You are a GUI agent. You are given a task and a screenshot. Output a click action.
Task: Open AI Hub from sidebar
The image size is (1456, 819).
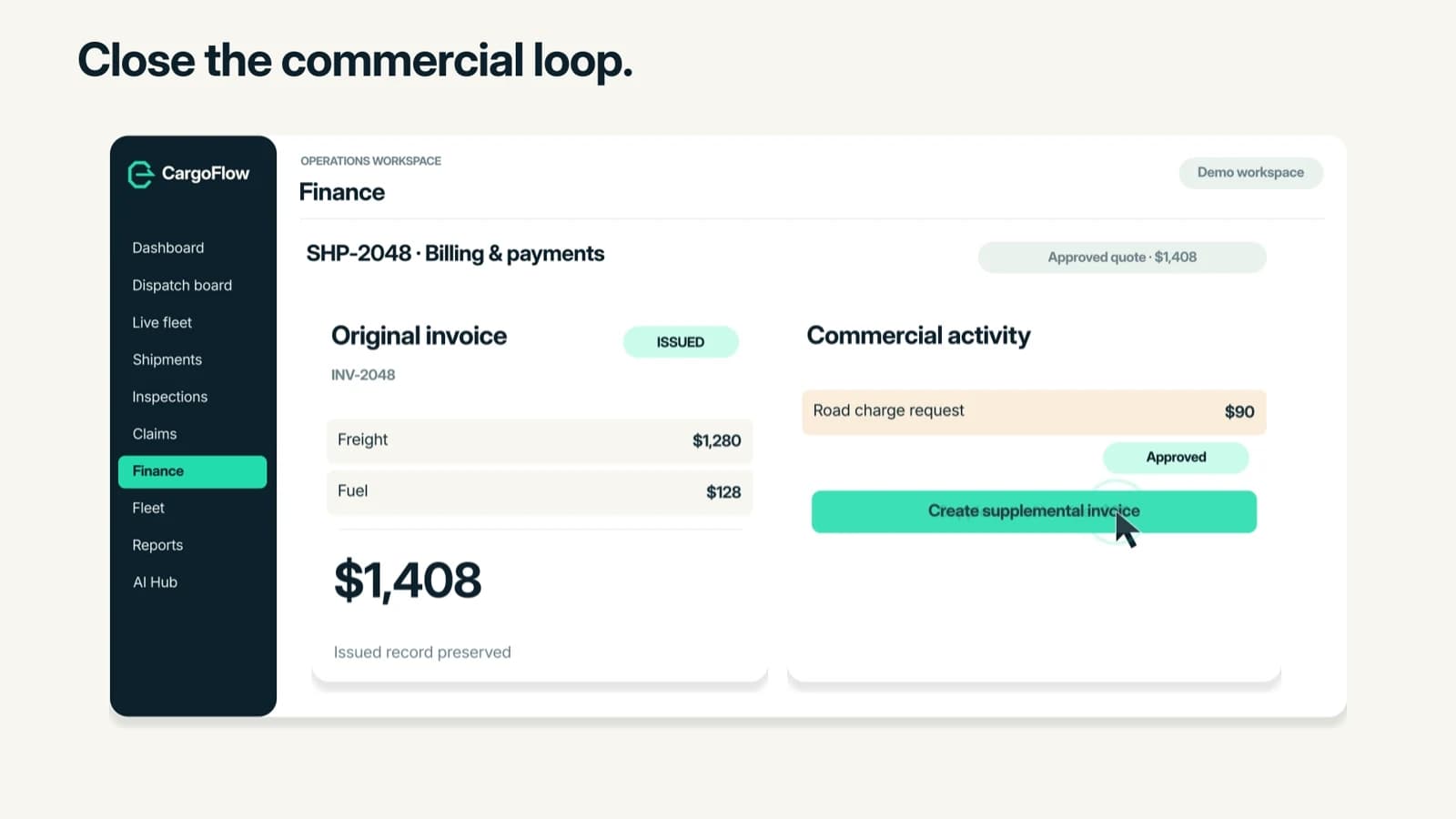click(x=156, y=582)
